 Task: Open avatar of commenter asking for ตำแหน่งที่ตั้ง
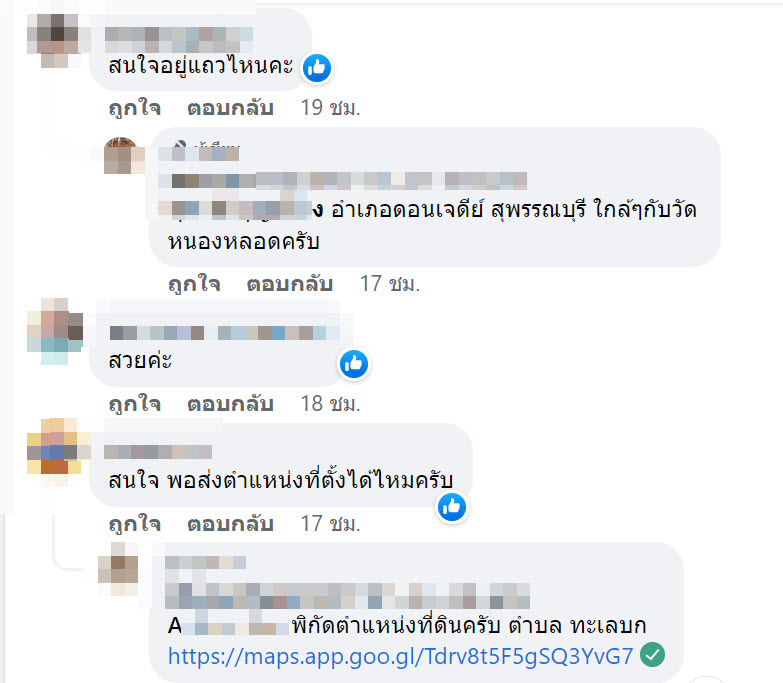pos(55,451)
